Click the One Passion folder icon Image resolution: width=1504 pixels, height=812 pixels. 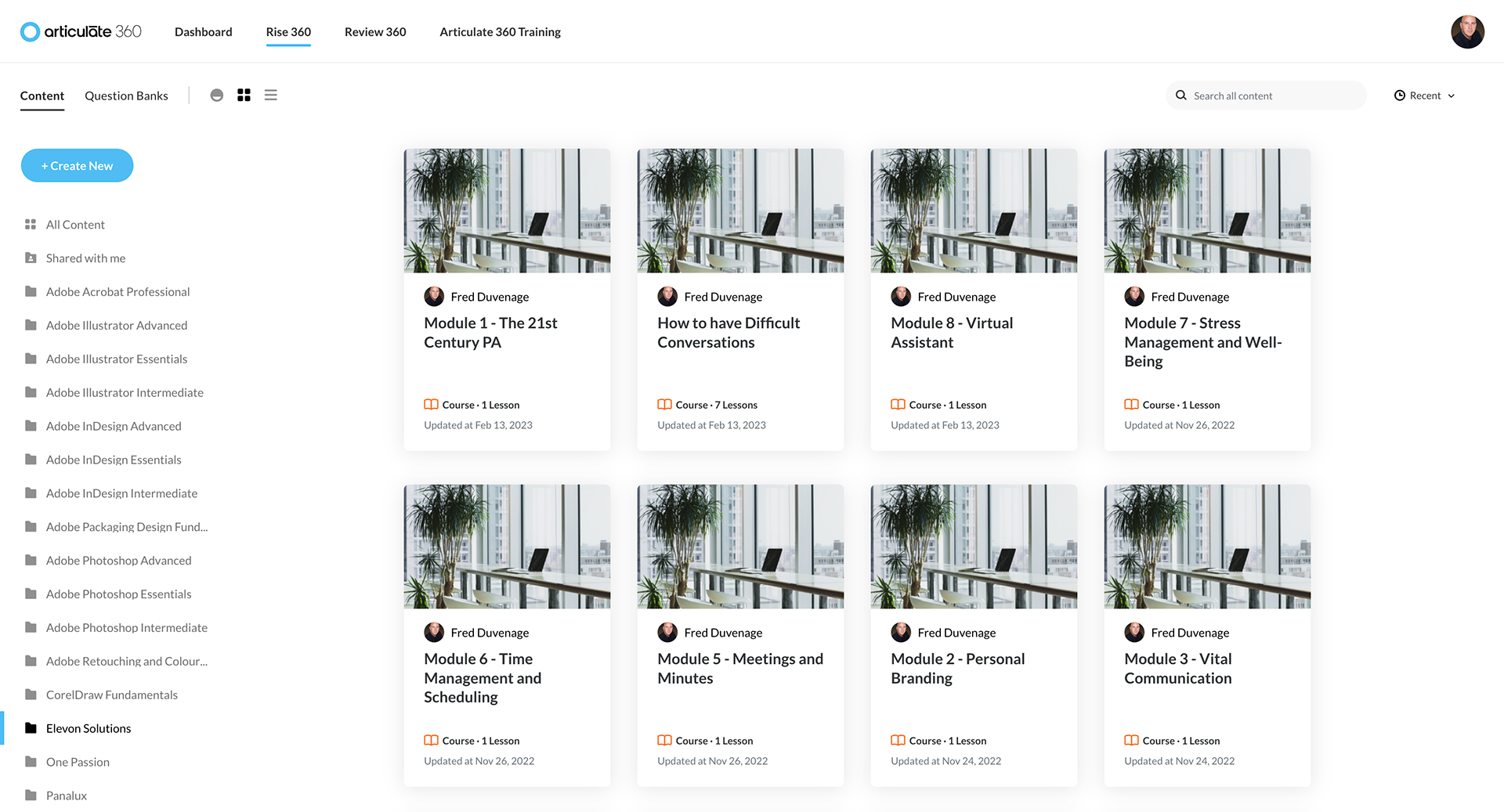pos(31,762)
